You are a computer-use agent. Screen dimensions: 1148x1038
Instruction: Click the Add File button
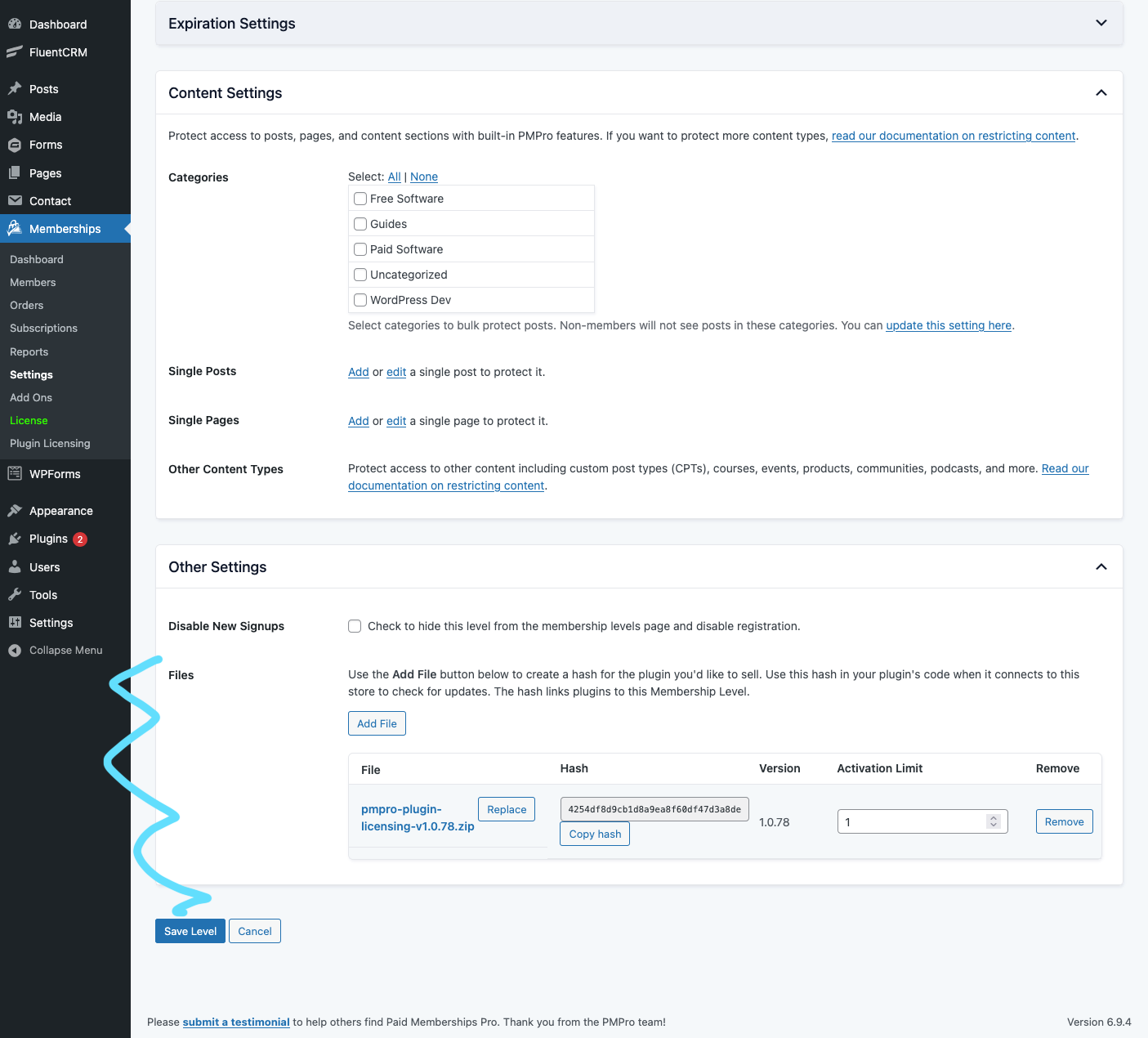pyautogui.click(x=377, y=723)
